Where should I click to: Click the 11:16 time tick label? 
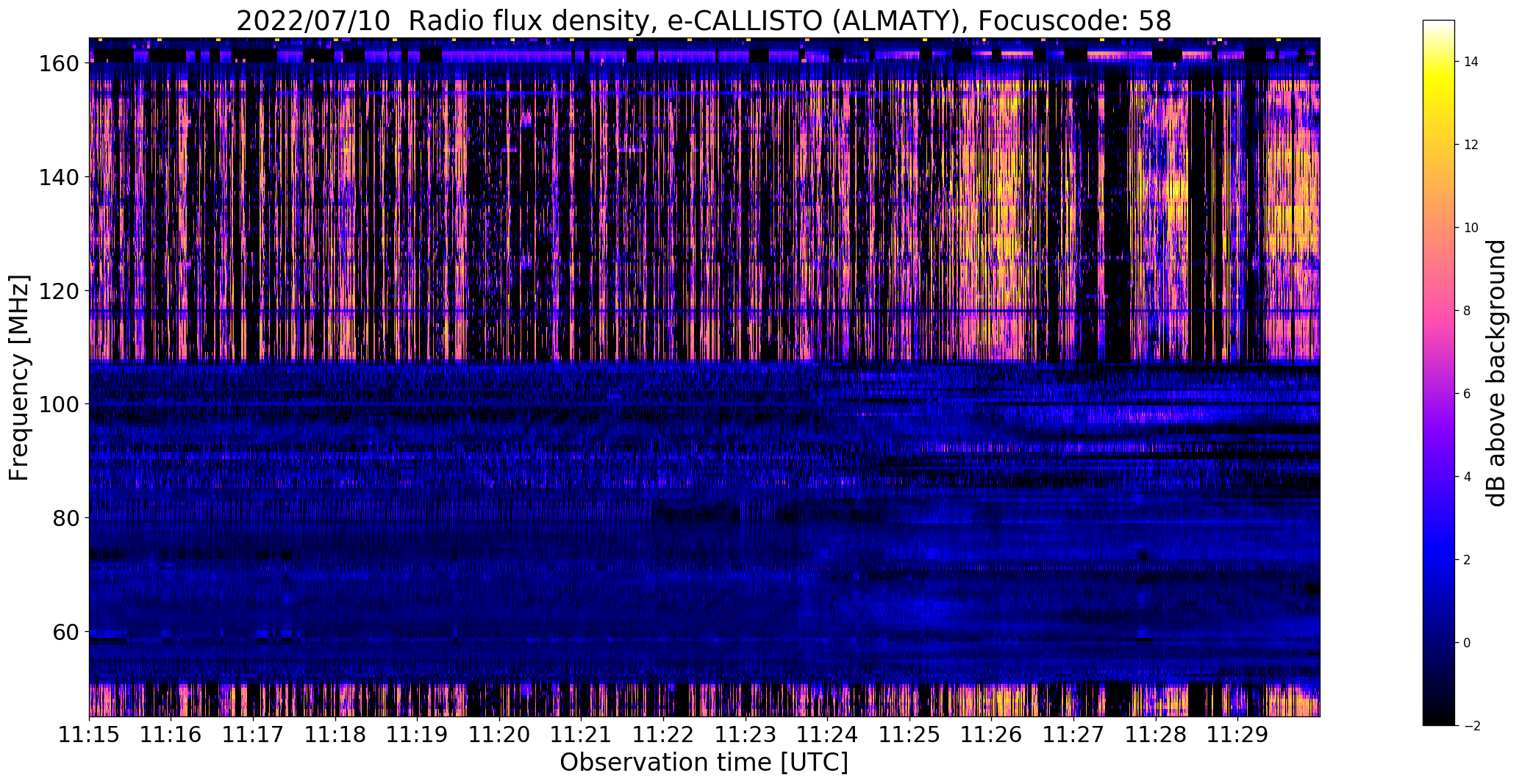[x=171, y=735]
